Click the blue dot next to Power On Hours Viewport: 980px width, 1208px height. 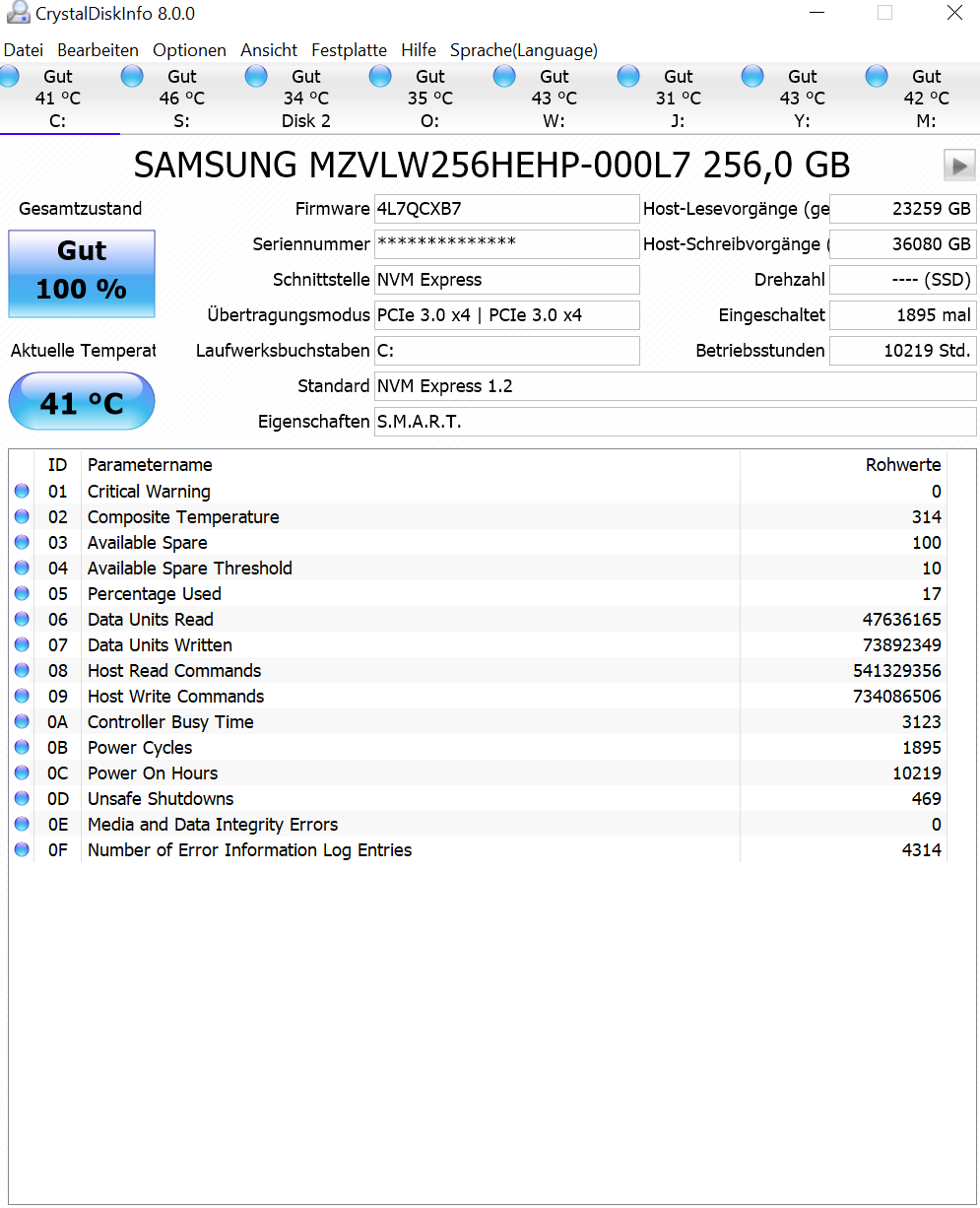21,772
